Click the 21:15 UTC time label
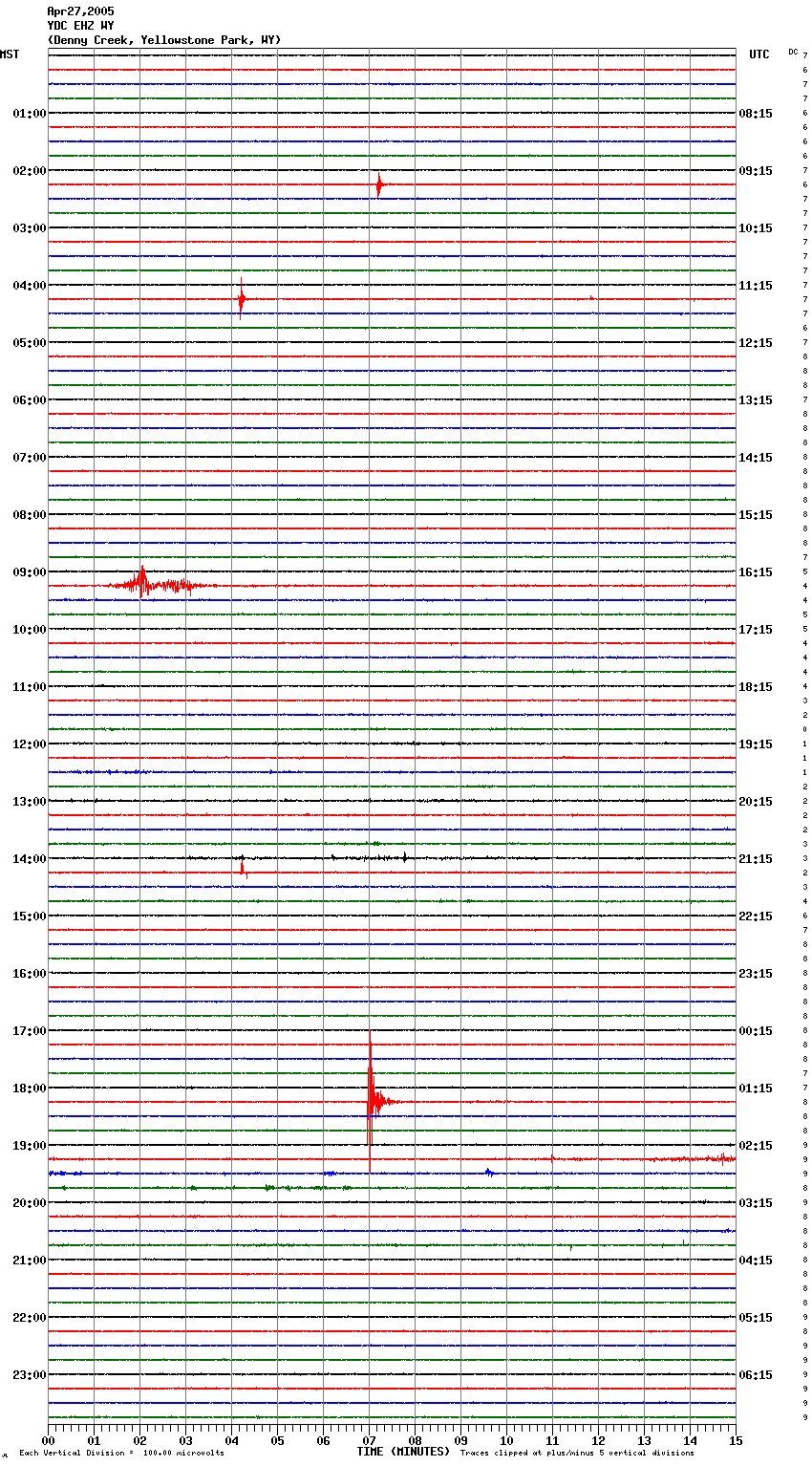 point(756,859)
